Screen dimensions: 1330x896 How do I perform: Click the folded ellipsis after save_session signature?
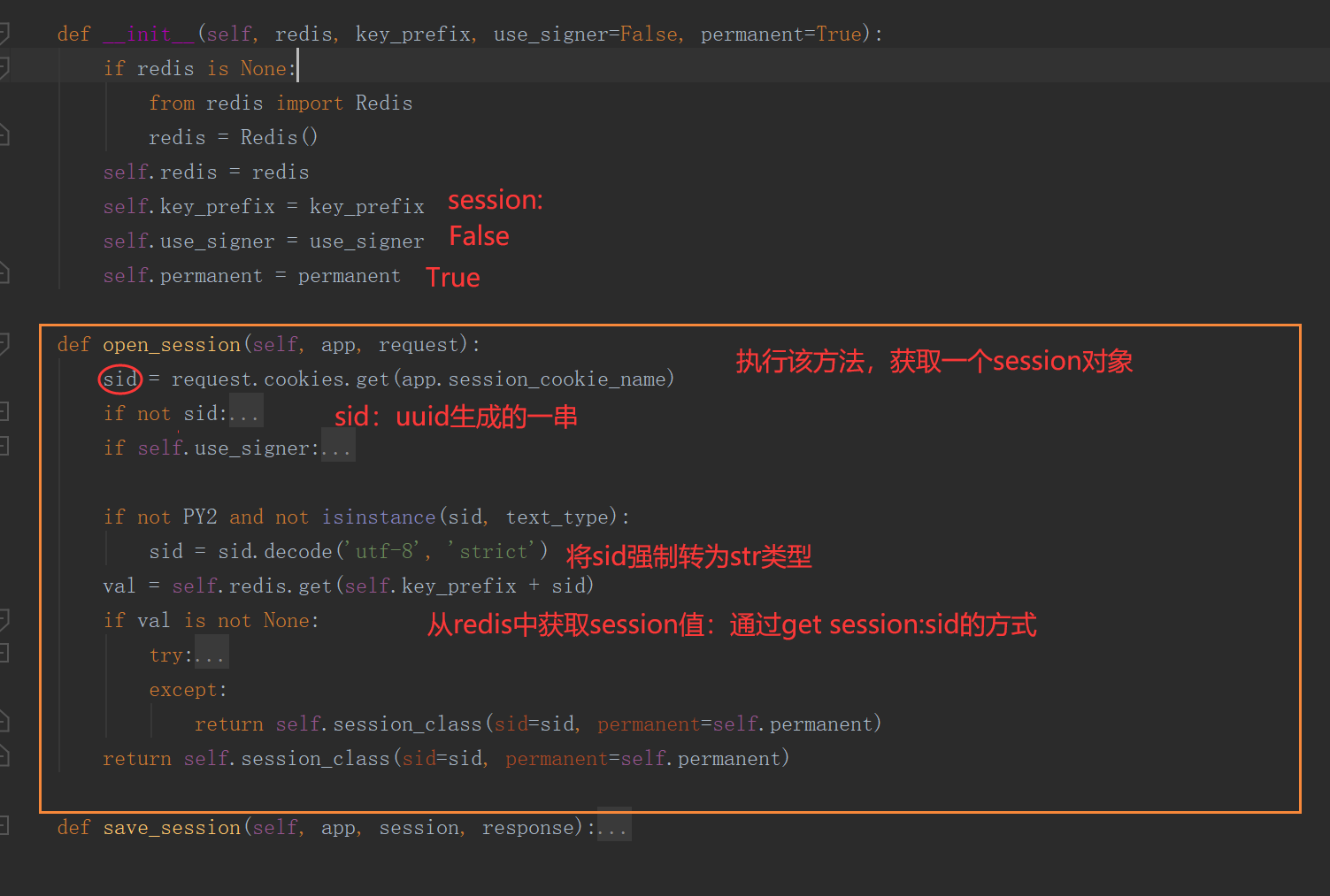[x=614, y=827]
